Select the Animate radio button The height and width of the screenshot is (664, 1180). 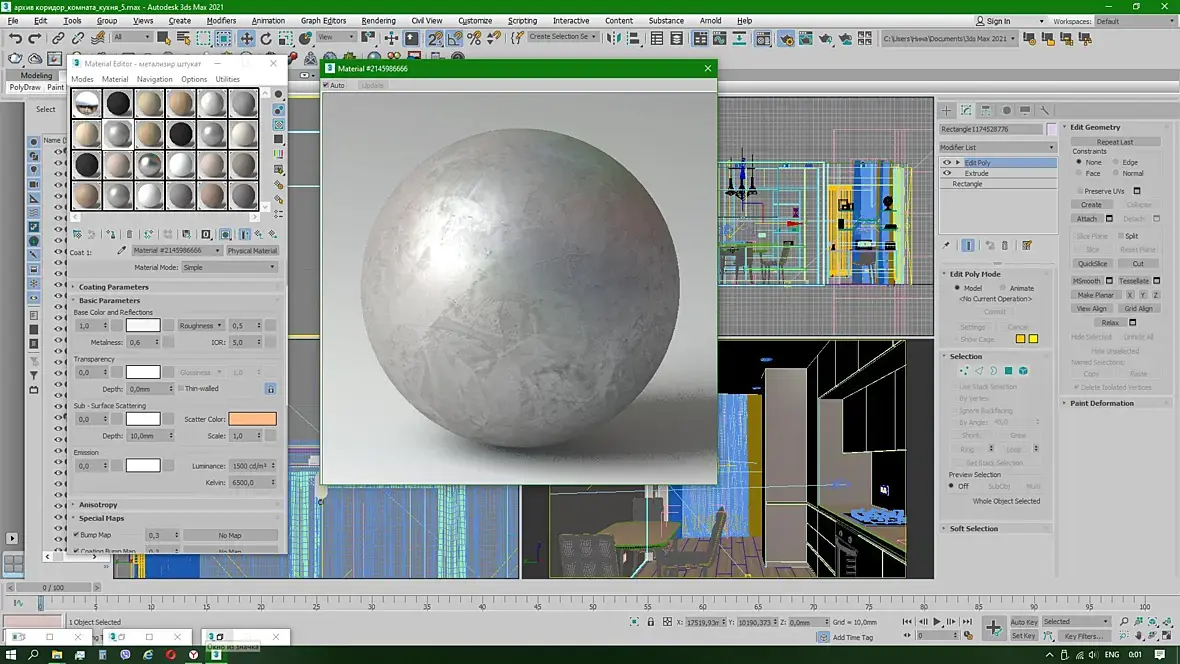click(1002, 288)
